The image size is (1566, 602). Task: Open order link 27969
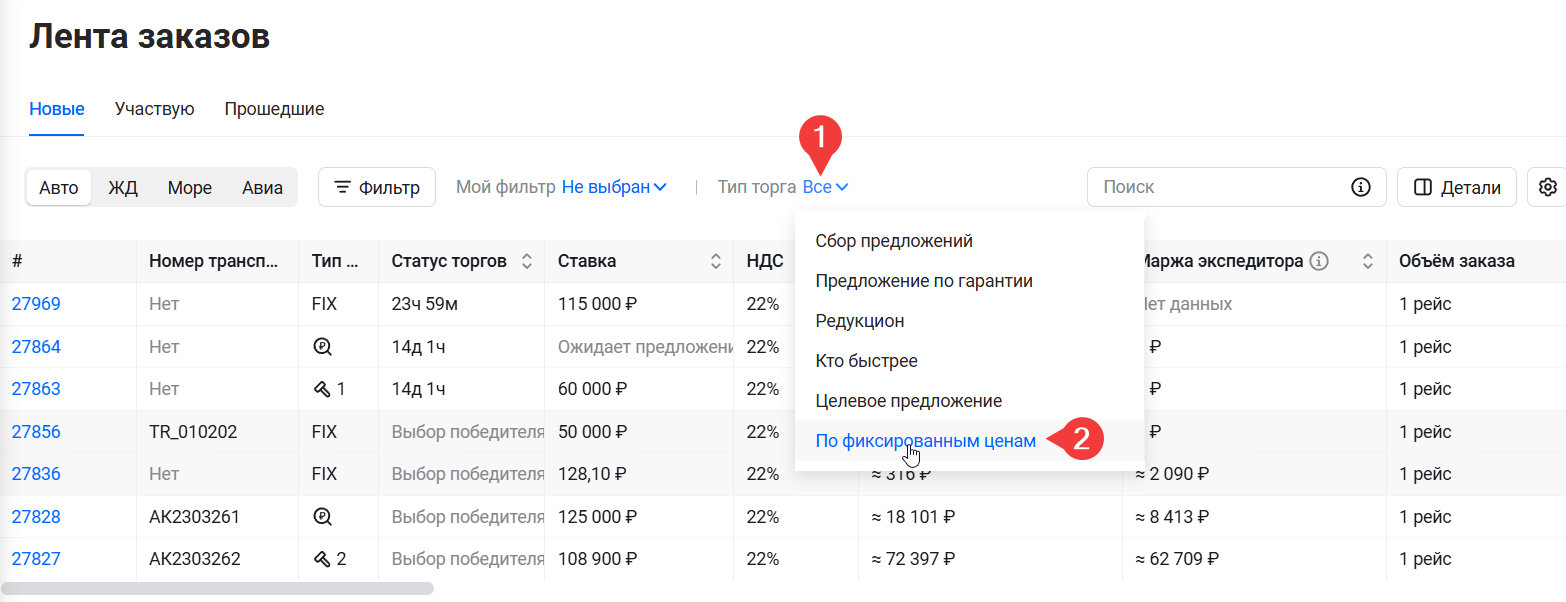click(x=36, y=304)
